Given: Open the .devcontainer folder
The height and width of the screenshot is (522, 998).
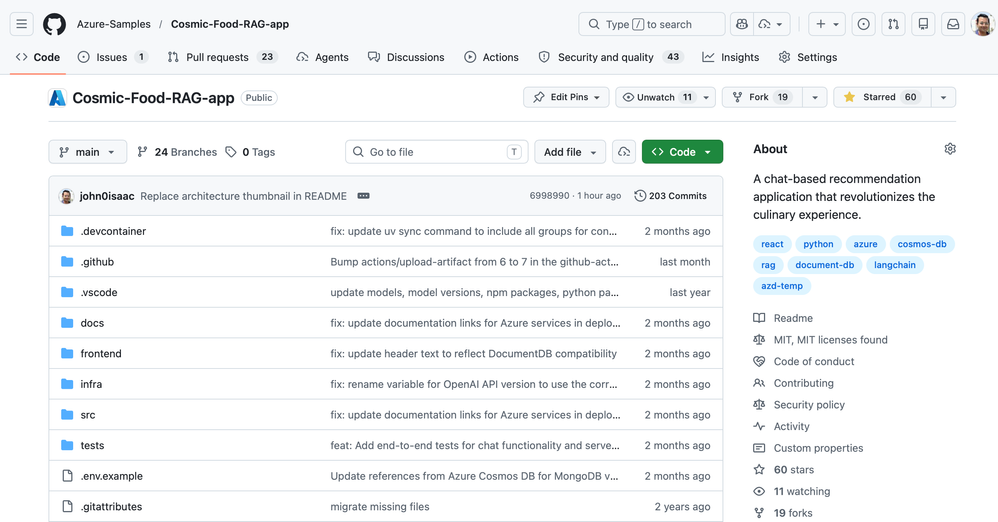Looking at the screenshot, I should point(113,231).
